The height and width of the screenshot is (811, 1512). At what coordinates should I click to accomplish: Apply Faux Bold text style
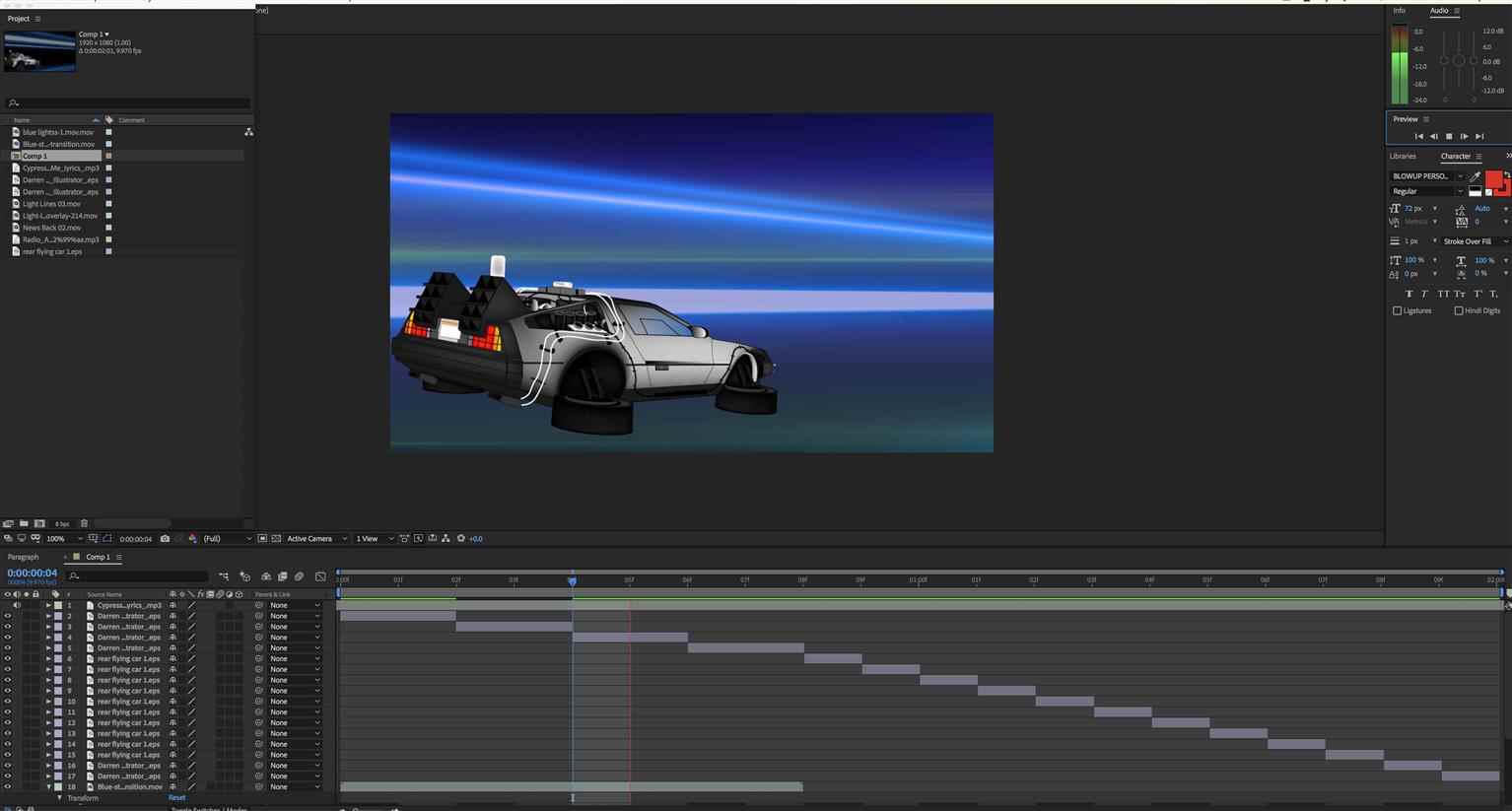coord(1409,294)
